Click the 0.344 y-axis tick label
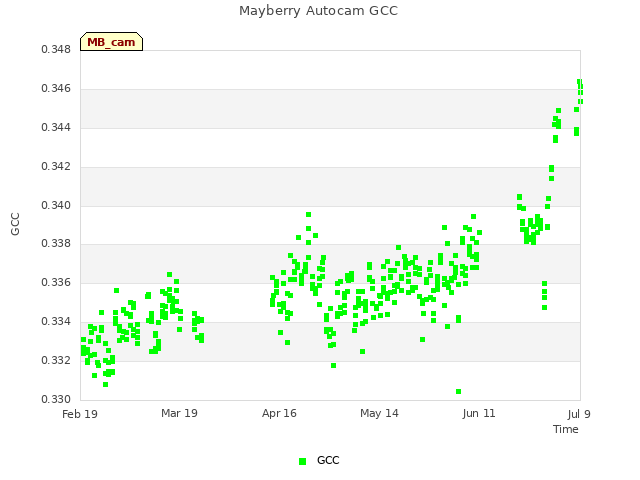This screenshot has width=640, height=480. pos(56,127)
